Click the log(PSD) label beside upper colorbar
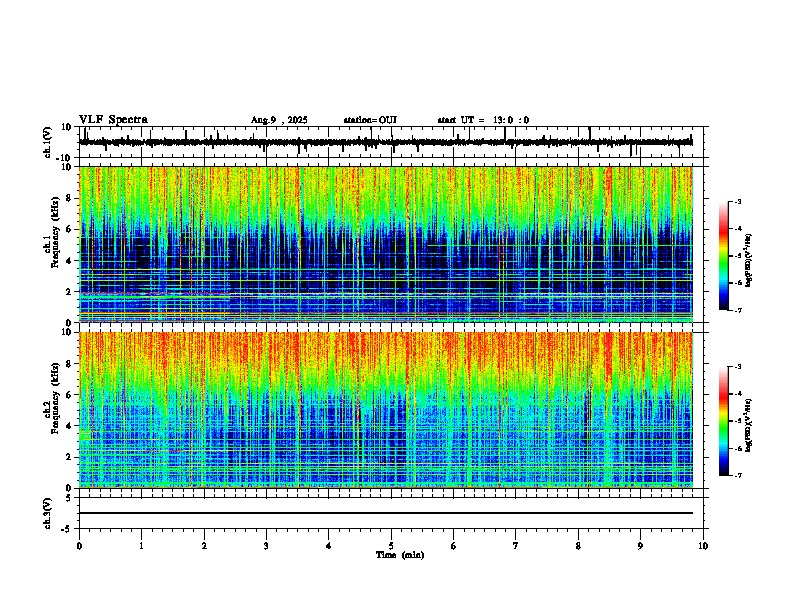Viewport: 792px width, 612px height. pos(748,260)
